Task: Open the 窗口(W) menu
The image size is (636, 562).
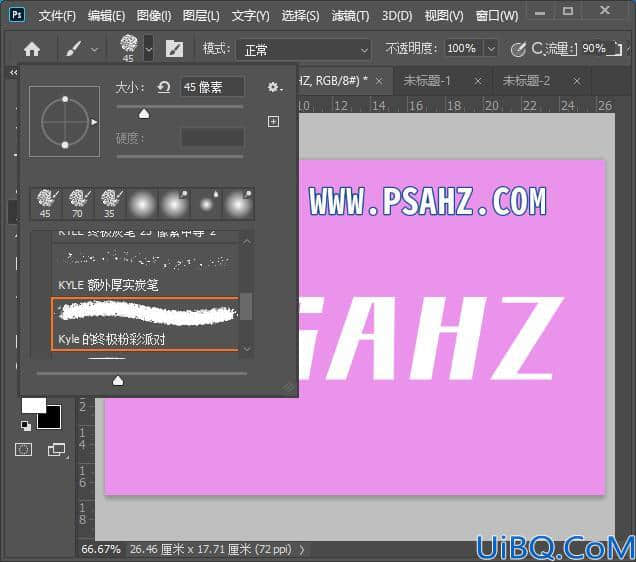Action: coord(497,16)
